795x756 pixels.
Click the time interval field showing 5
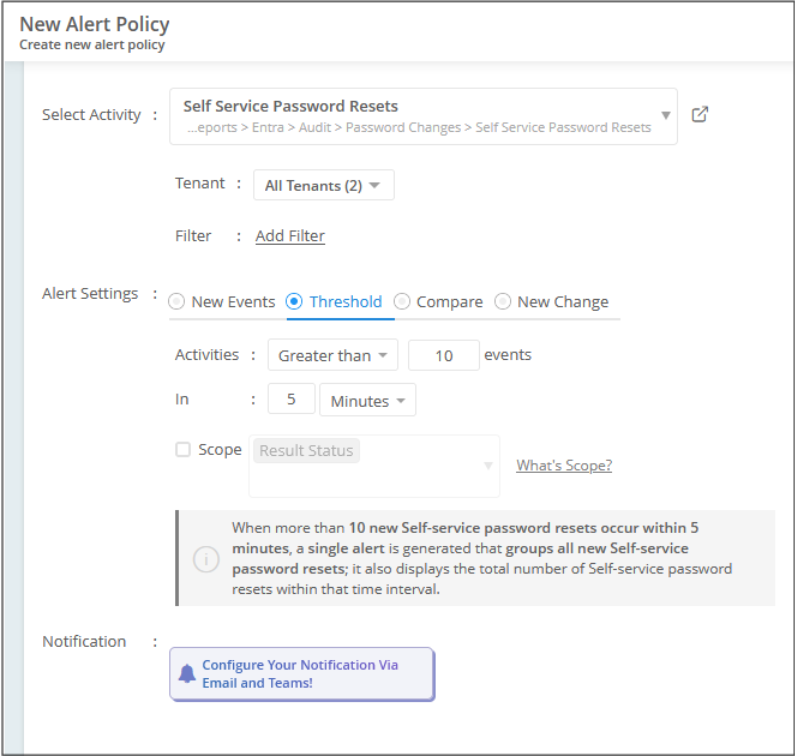291,399
